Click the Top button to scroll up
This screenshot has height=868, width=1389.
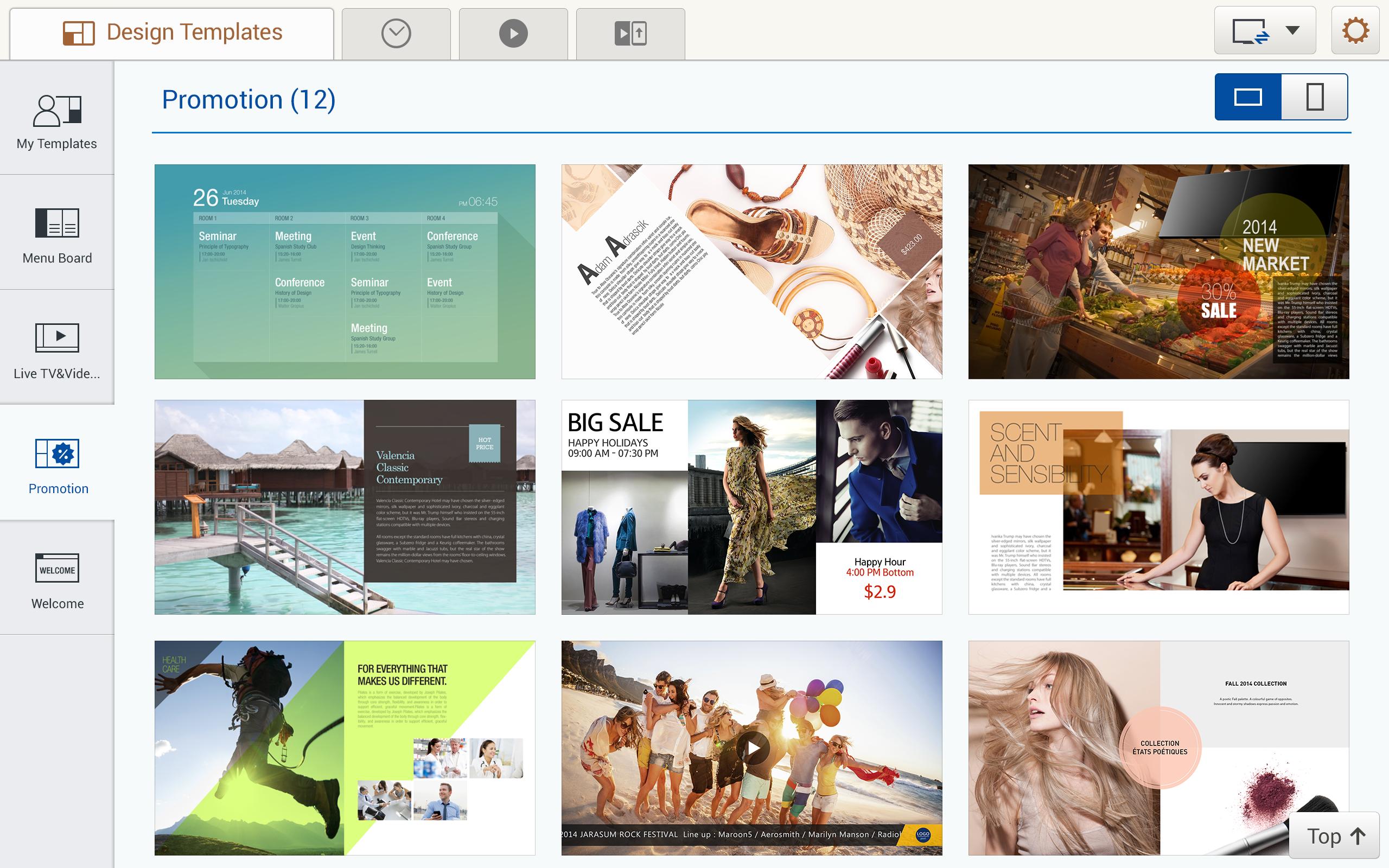coord(1333,836)
